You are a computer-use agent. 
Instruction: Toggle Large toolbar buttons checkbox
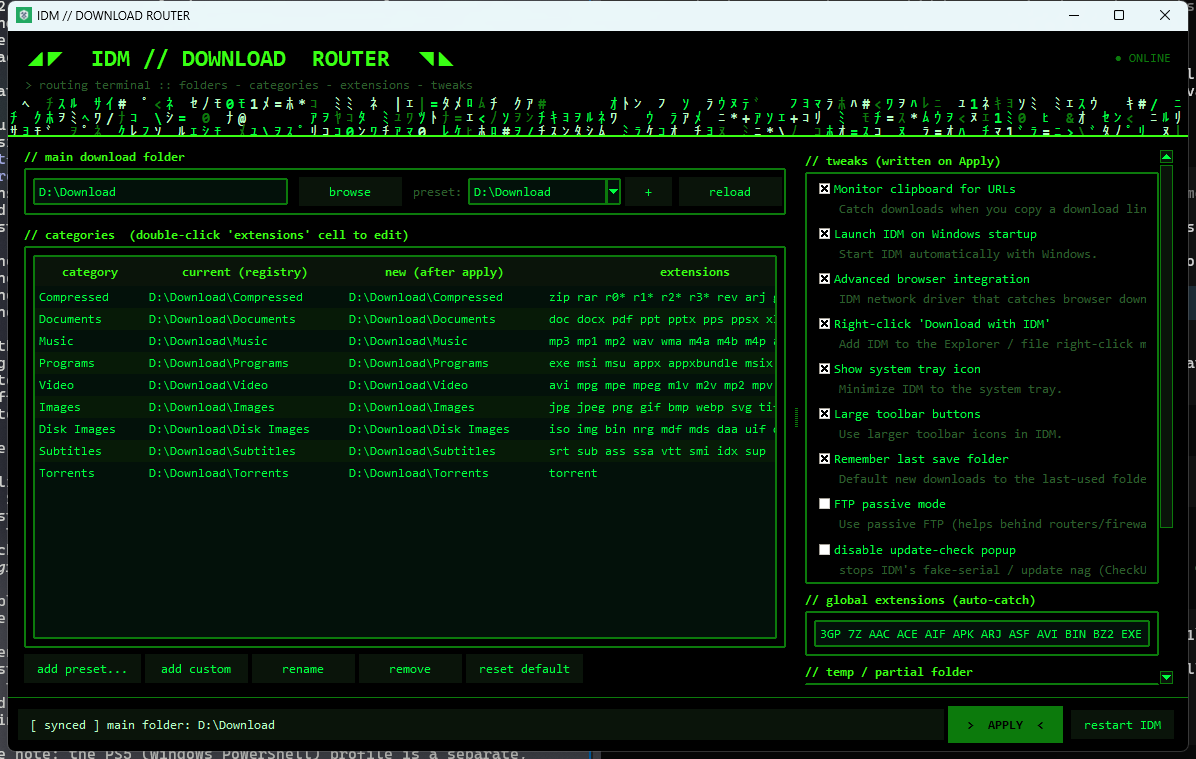(x=825, y=413)
